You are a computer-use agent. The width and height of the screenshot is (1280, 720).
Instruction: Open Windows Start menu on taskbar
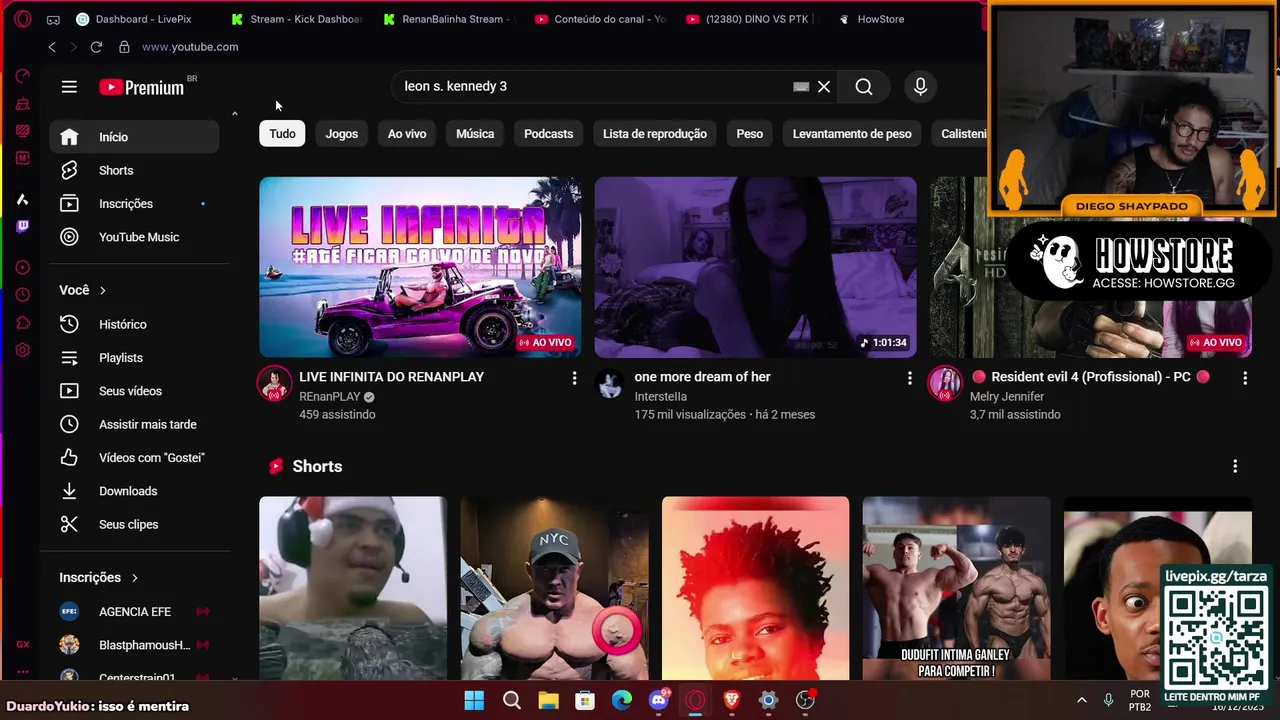tap(474, 700)
